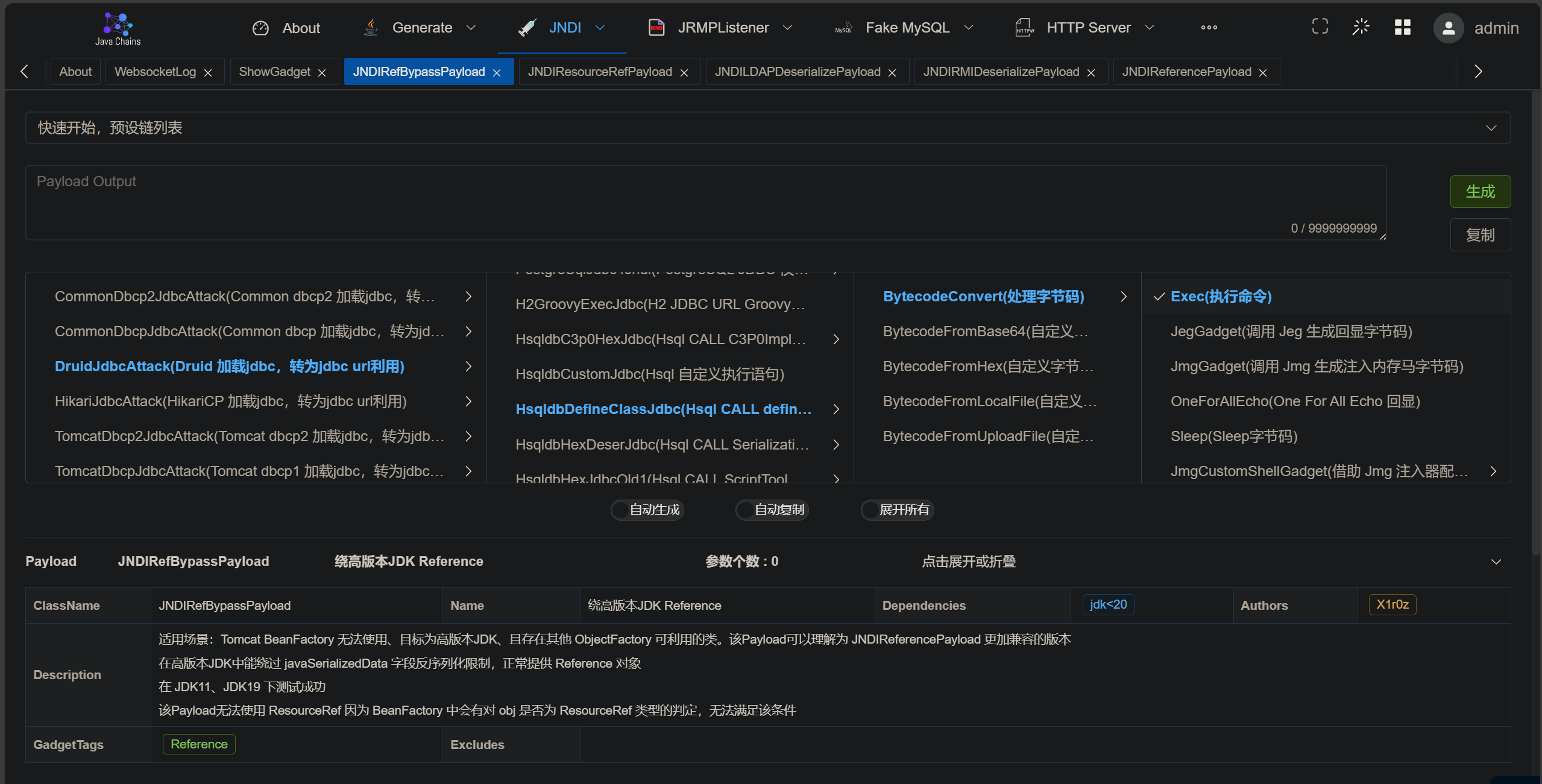Screen dimensions: 1542x784
Task: Open the JRMPListener menu dropdown
Action: click(x=787, y=28)
